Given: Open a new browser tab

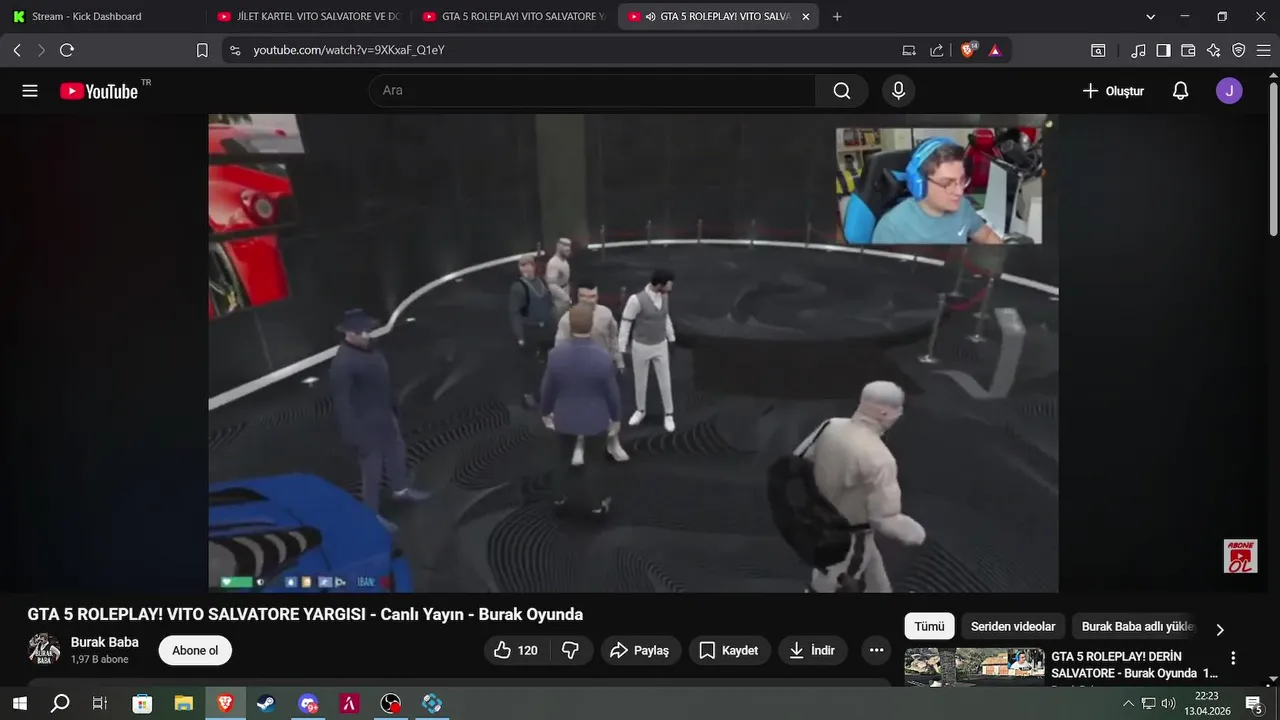Looking at the screenshot, I should 837,17.
